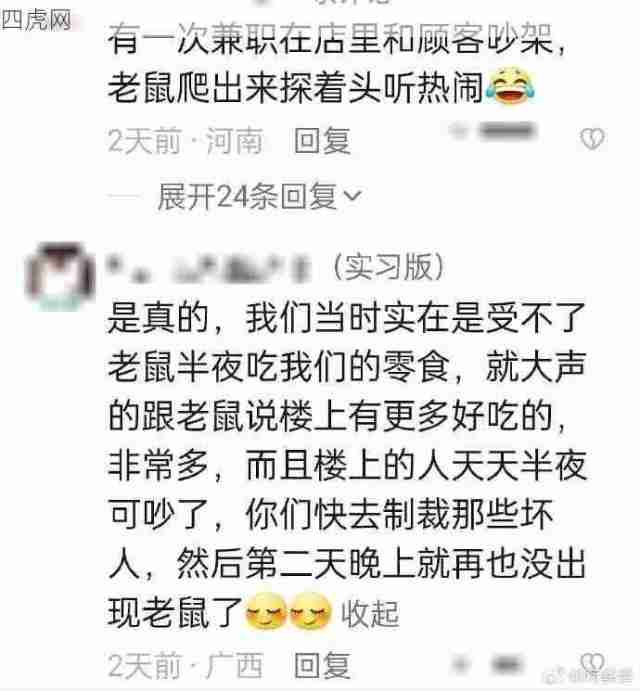The height and width of the screenshot is (691, 640).
Task: Click the (实习版) tag beside username
Action: (389, 267)
